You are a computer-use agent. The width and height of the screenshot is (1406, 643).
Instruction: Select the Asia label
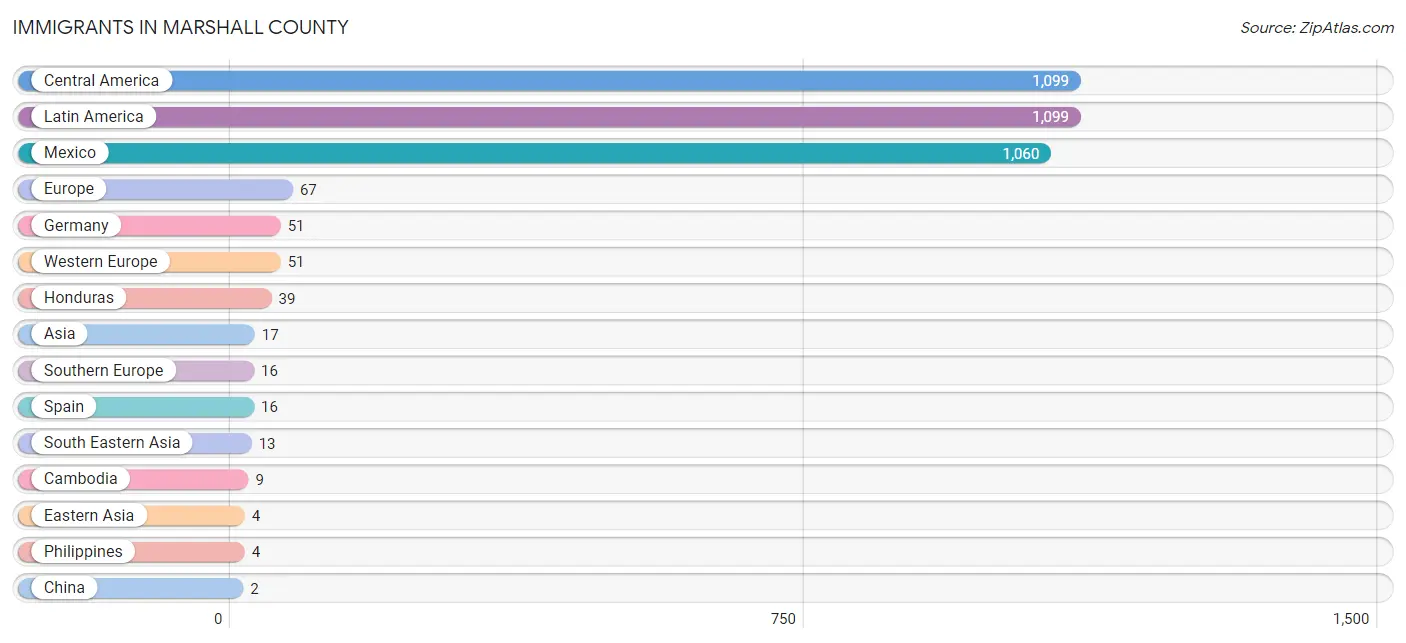(60, 334)
